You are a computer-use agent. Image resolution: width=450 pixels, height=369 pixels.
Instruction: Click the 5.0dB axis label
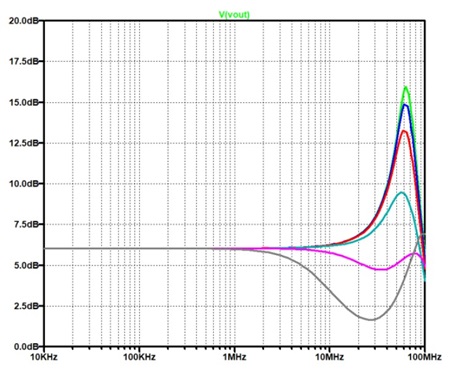(x=26, y=265)
